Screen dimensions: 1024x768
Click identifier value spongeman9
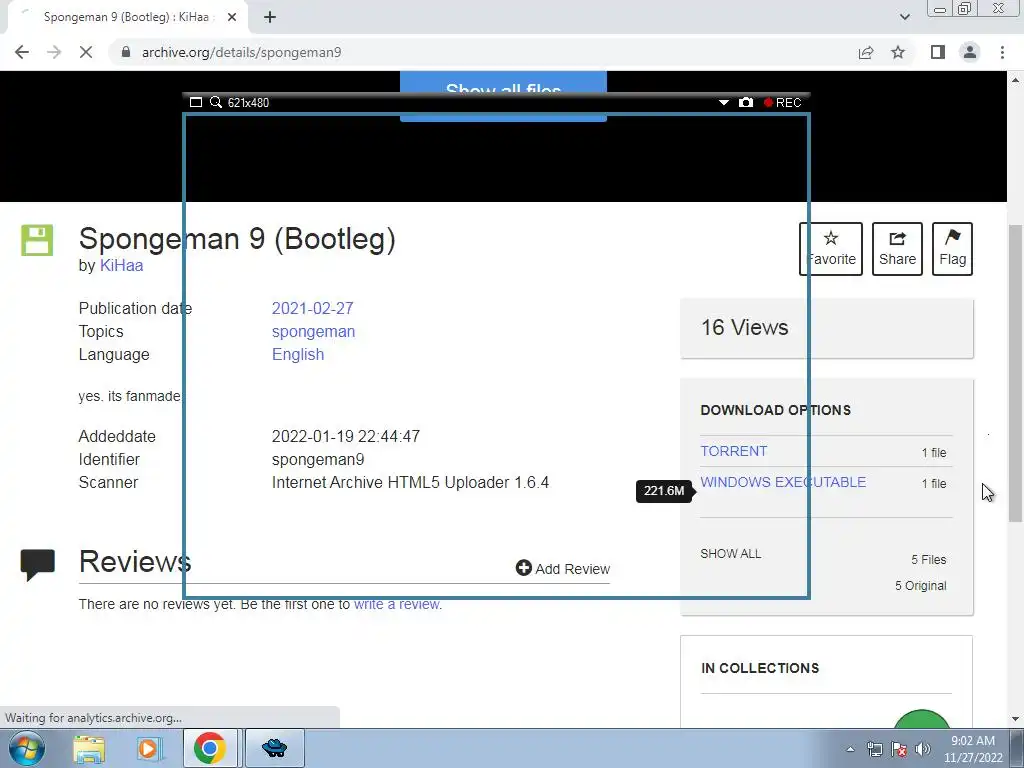pos(318,460)
